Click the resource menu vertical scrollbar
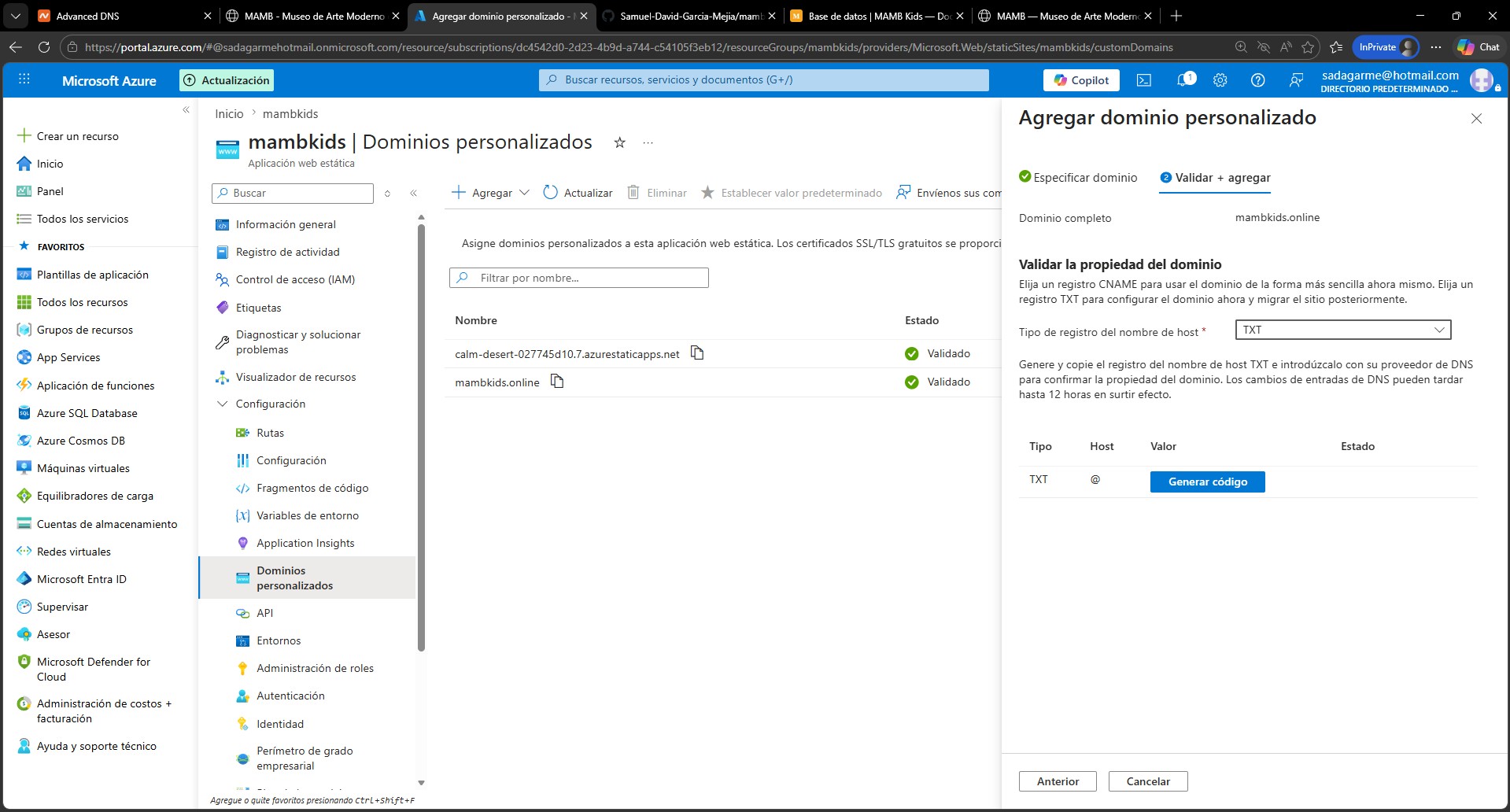The image size is (1510, 812). pos(421,437)
